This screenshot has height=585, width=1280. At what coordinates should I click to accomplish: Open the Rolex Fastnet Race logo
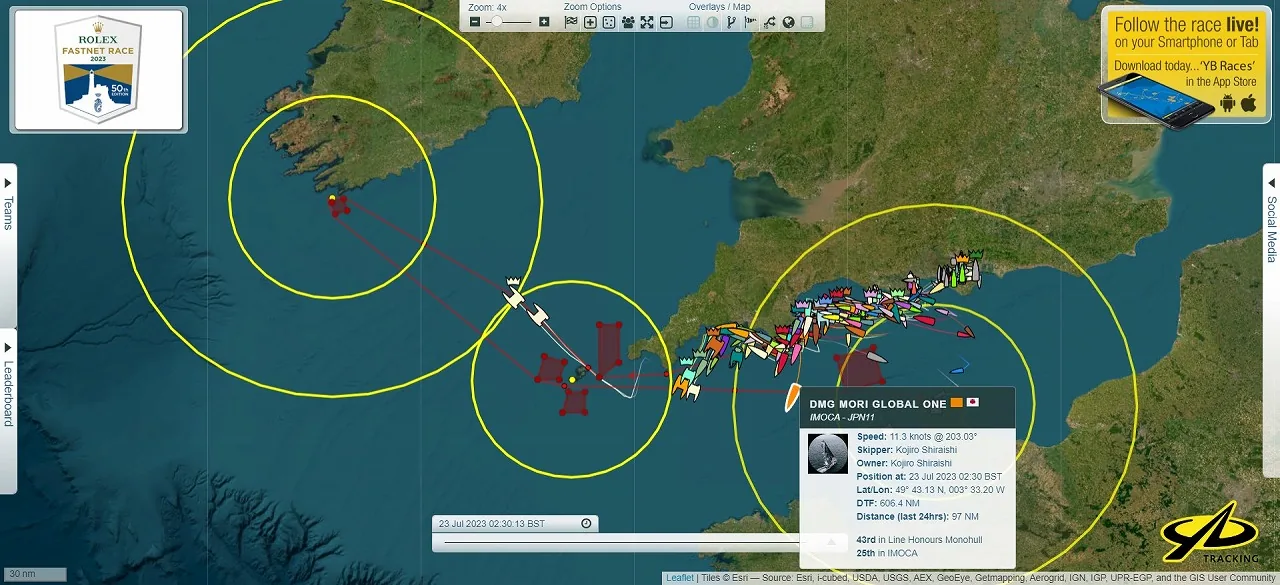point(98,70)
